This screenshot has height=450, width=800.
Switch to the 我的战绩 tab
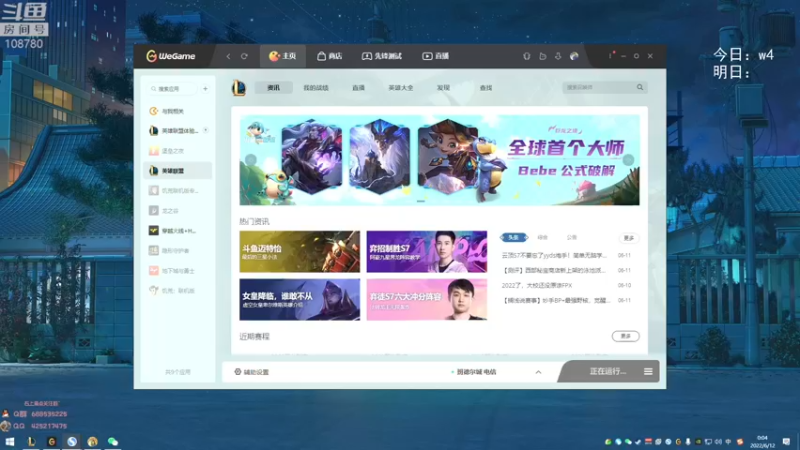pyautogui.click(x=316, y=88)
